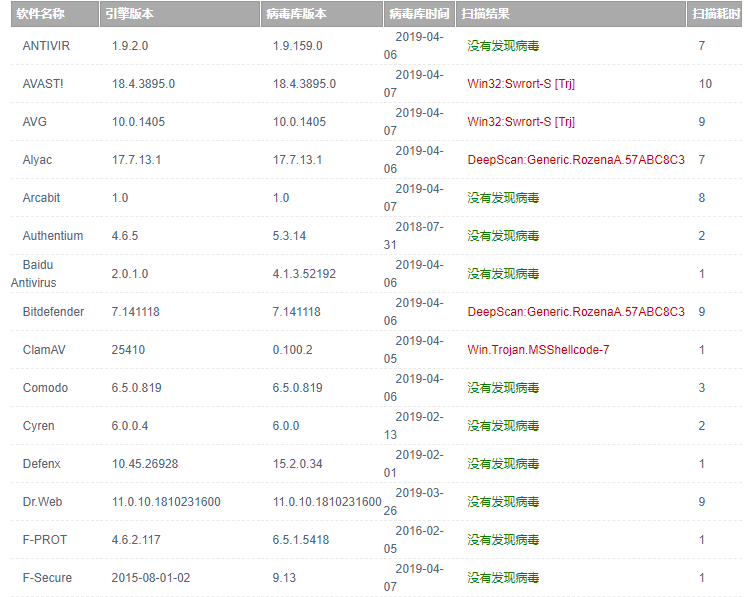Click Alyac engine version 17.7.13.1

pos(136,160)
